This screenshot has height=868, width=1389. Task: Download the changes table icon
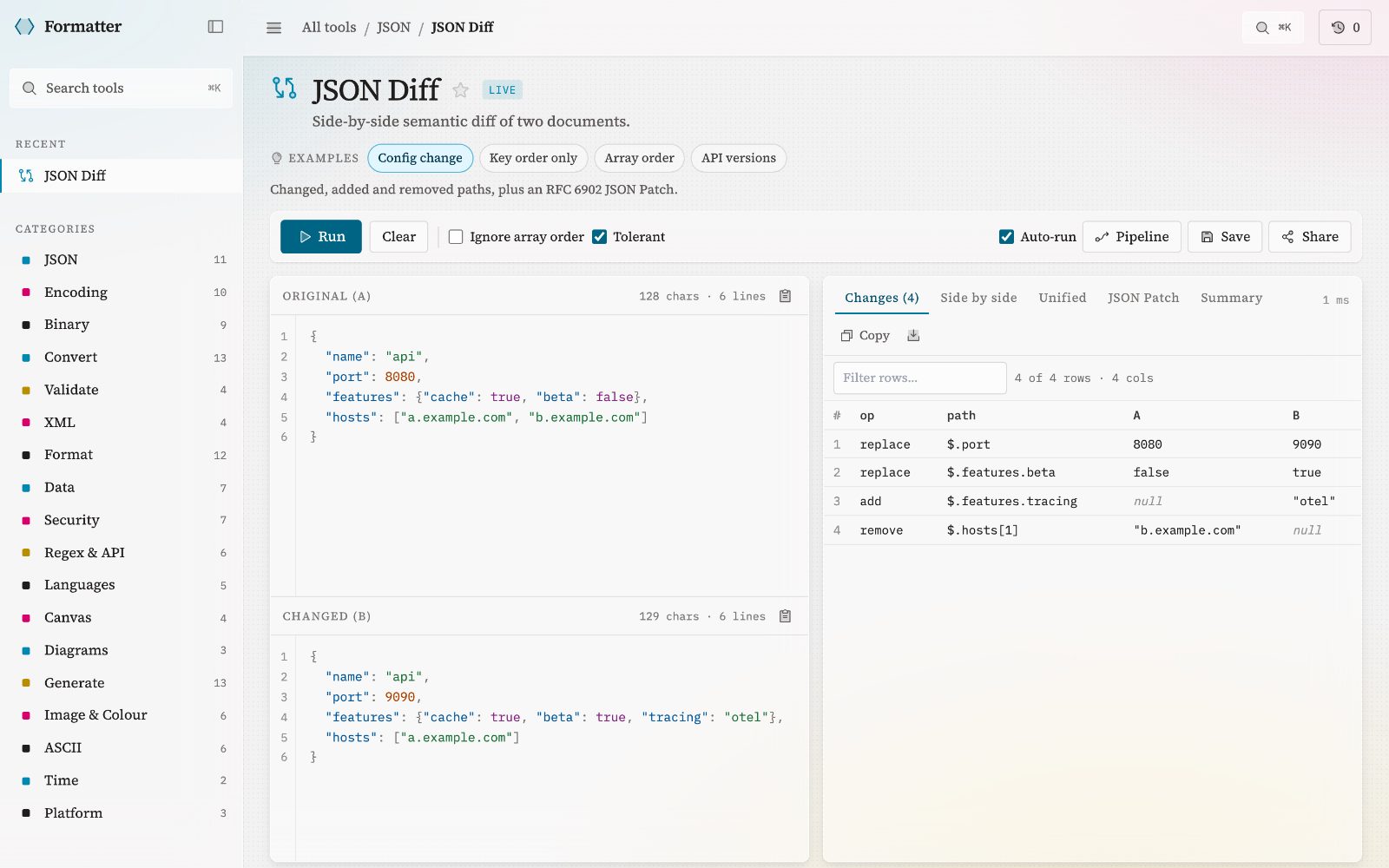click(913, 335)
